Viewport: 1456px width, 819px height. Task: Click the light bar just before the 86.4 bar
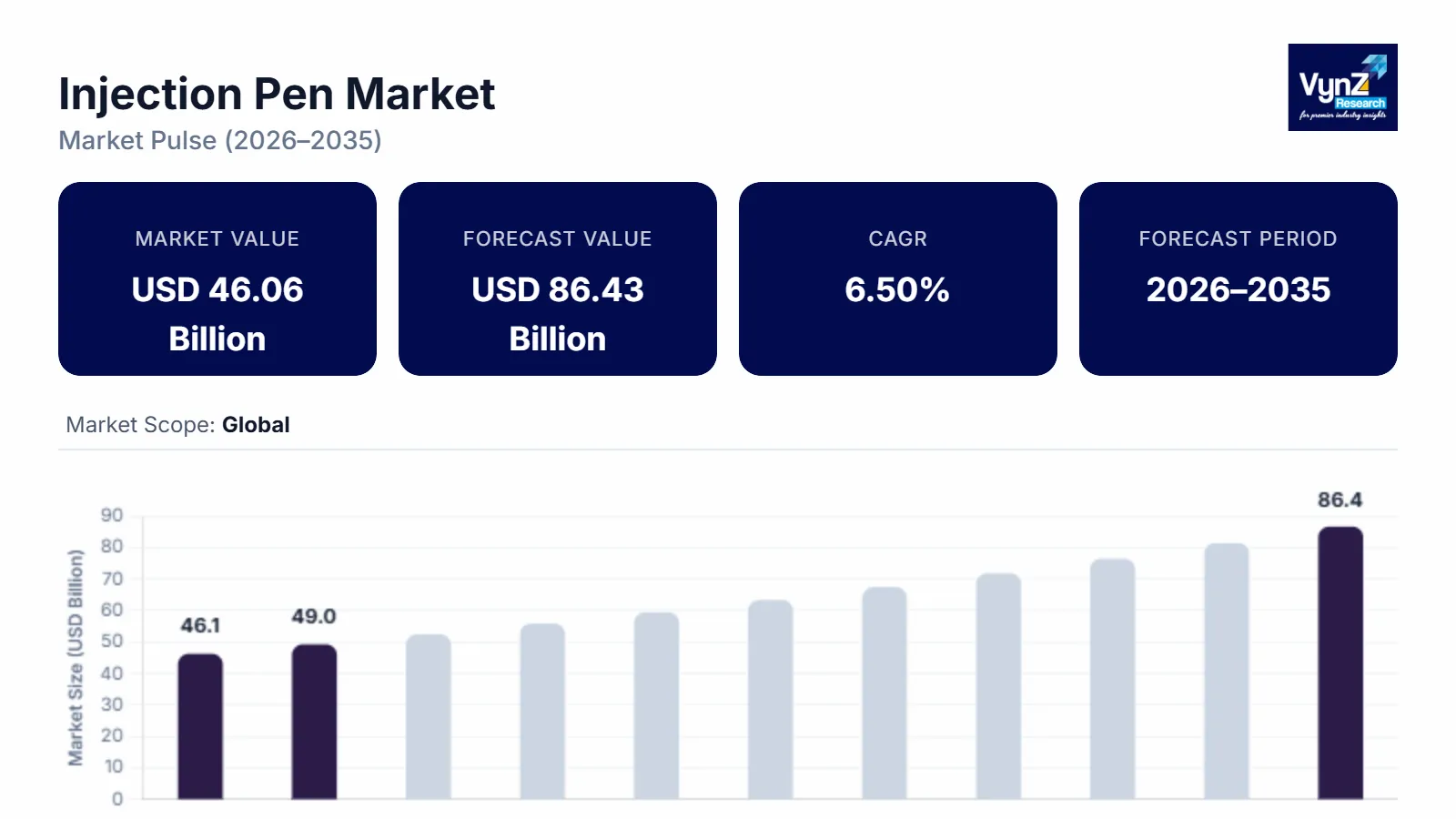[1226, 672]
